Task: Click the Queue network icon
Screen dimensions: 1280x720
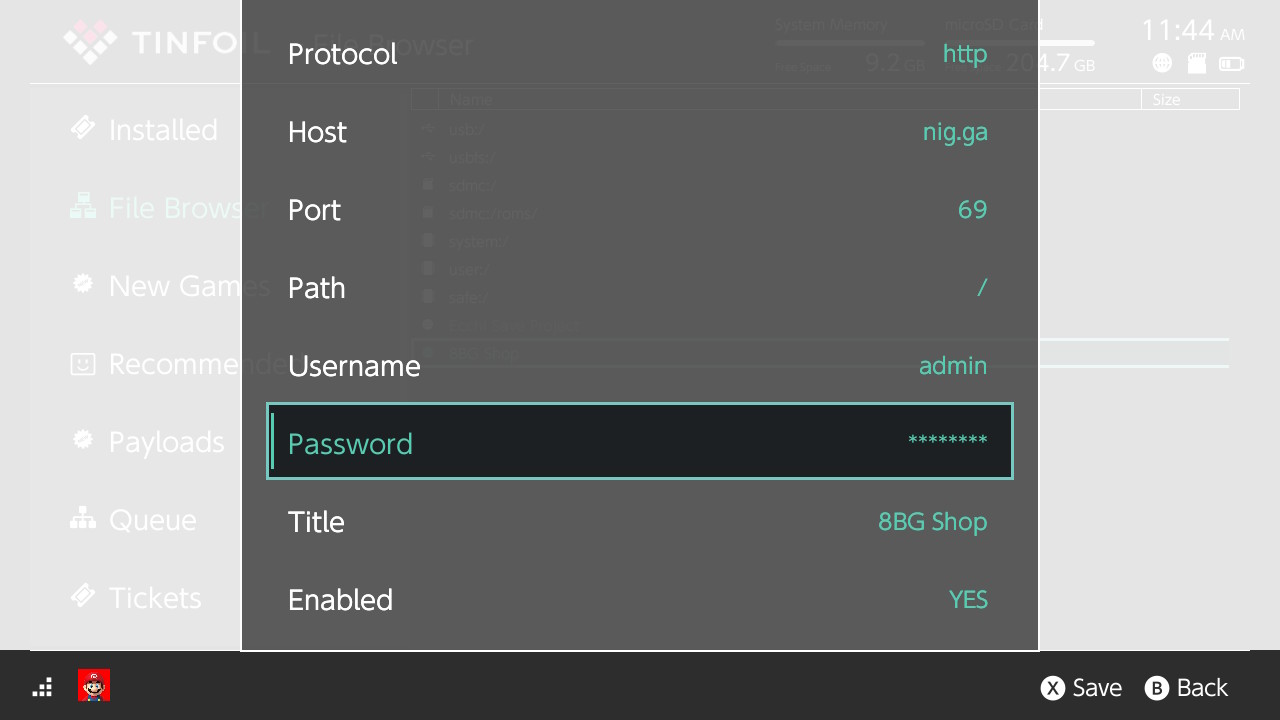Action: point(83,518)
